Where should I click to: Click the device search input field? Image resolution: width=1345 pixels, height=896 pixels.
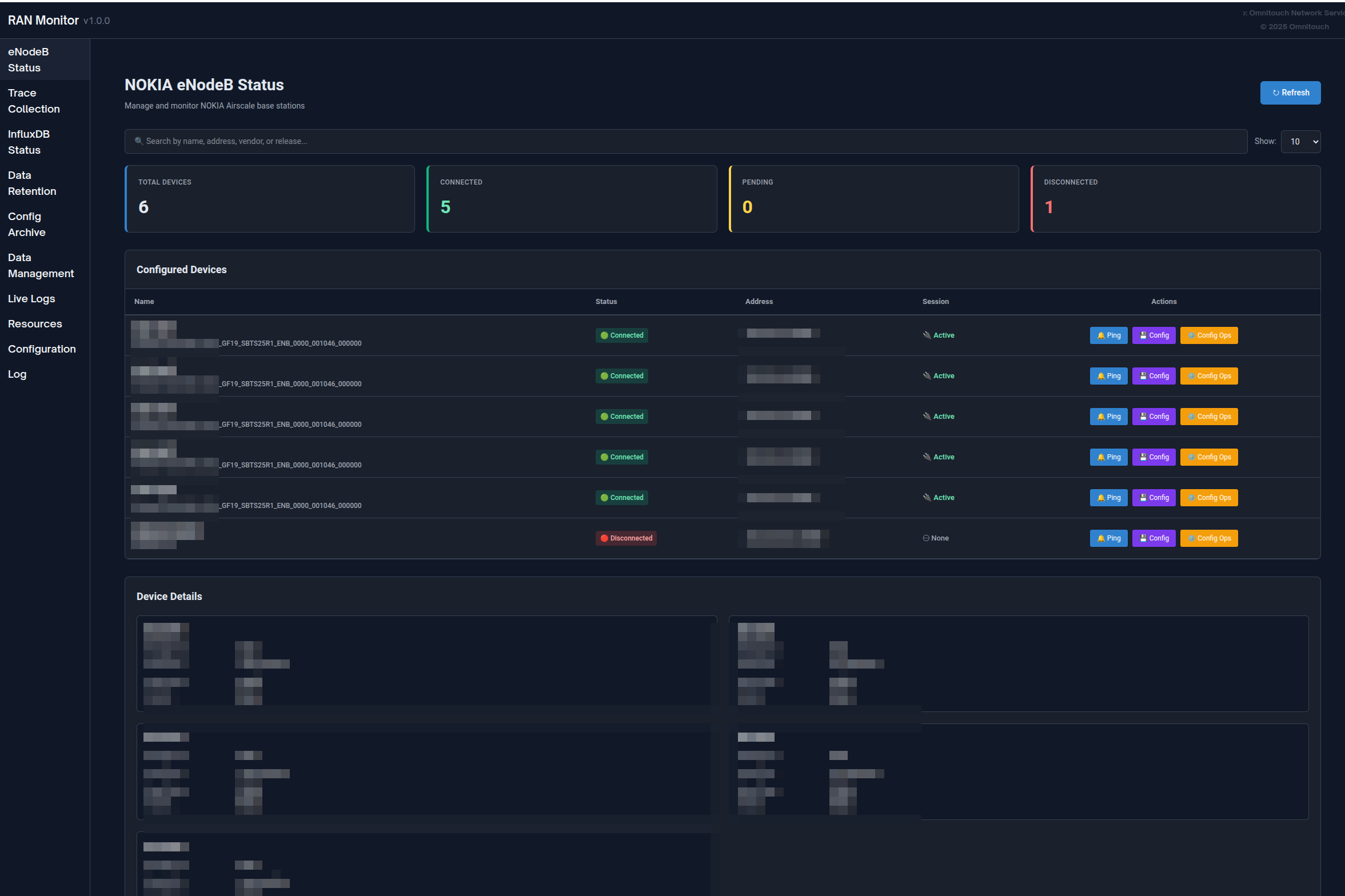click(685, 141)
